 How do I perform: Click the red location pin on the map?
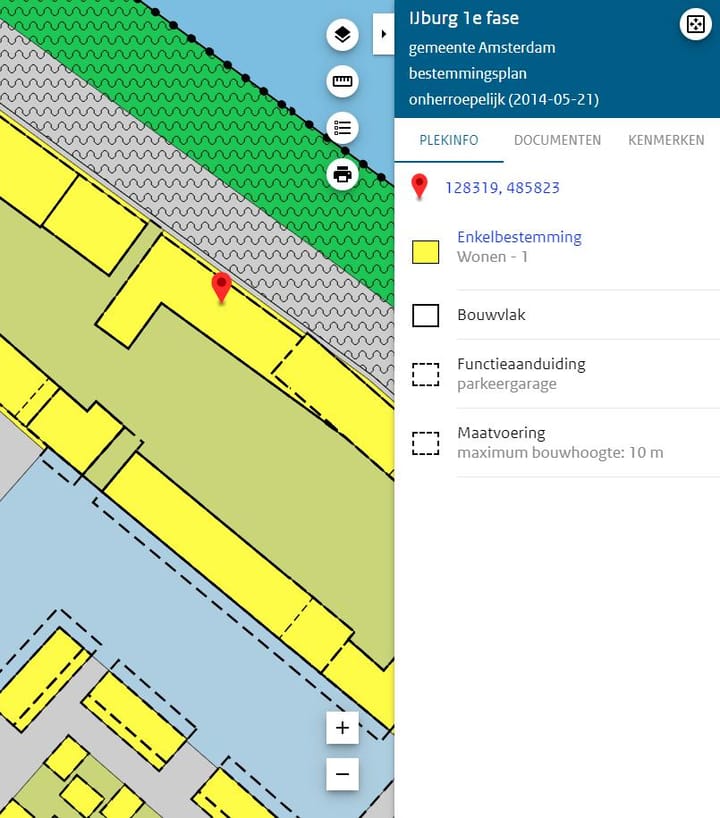pos(221,287)
